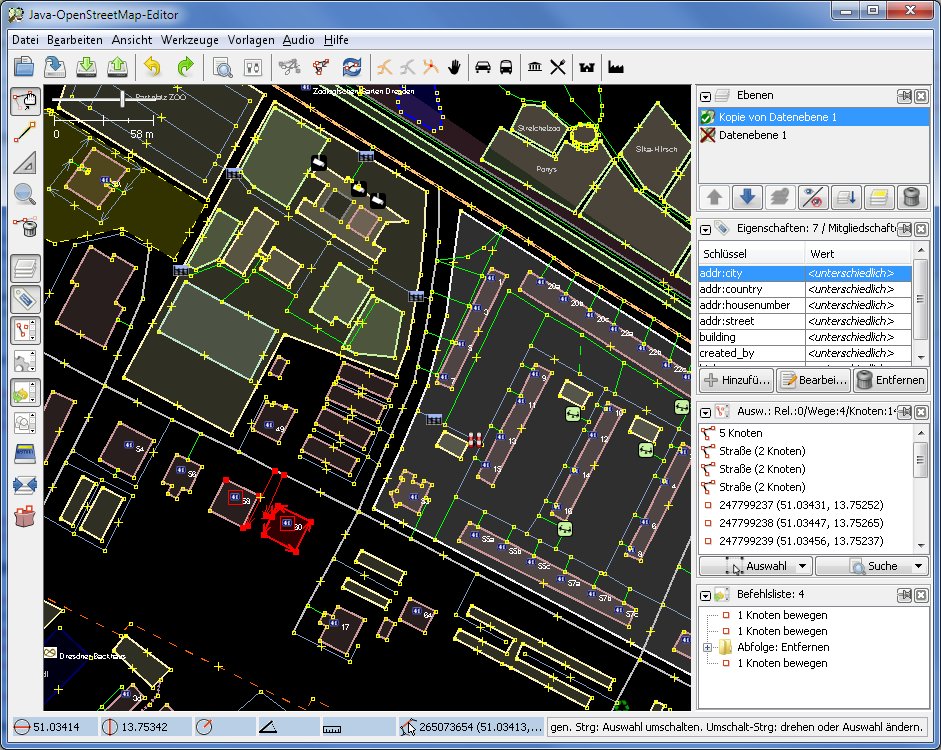Toggle the layers panel button in the sidebar
941x750 pixels.
25,267
